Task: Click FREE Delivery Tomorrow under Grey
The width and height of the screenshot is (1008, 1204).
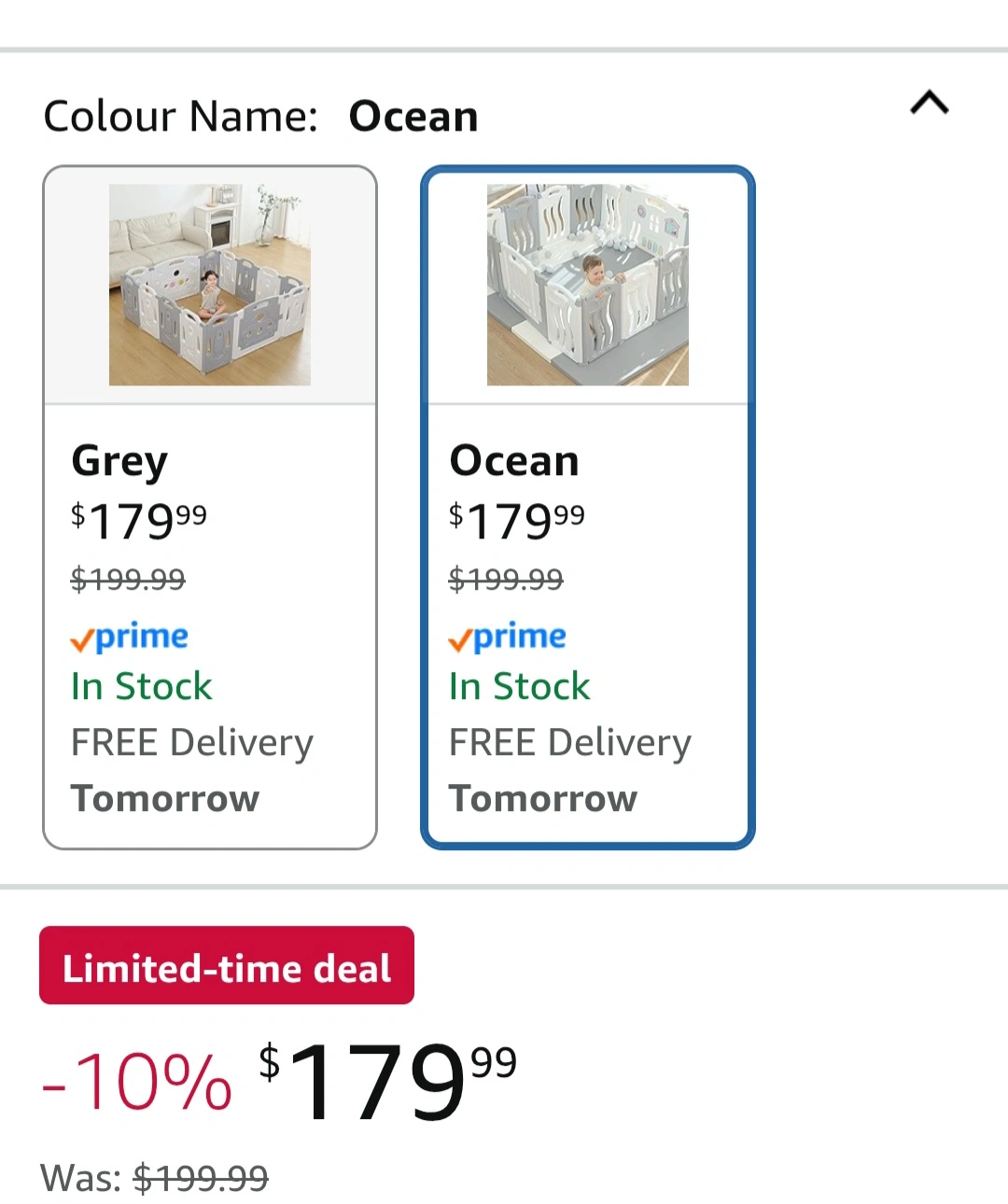Action: click(192, 770)
